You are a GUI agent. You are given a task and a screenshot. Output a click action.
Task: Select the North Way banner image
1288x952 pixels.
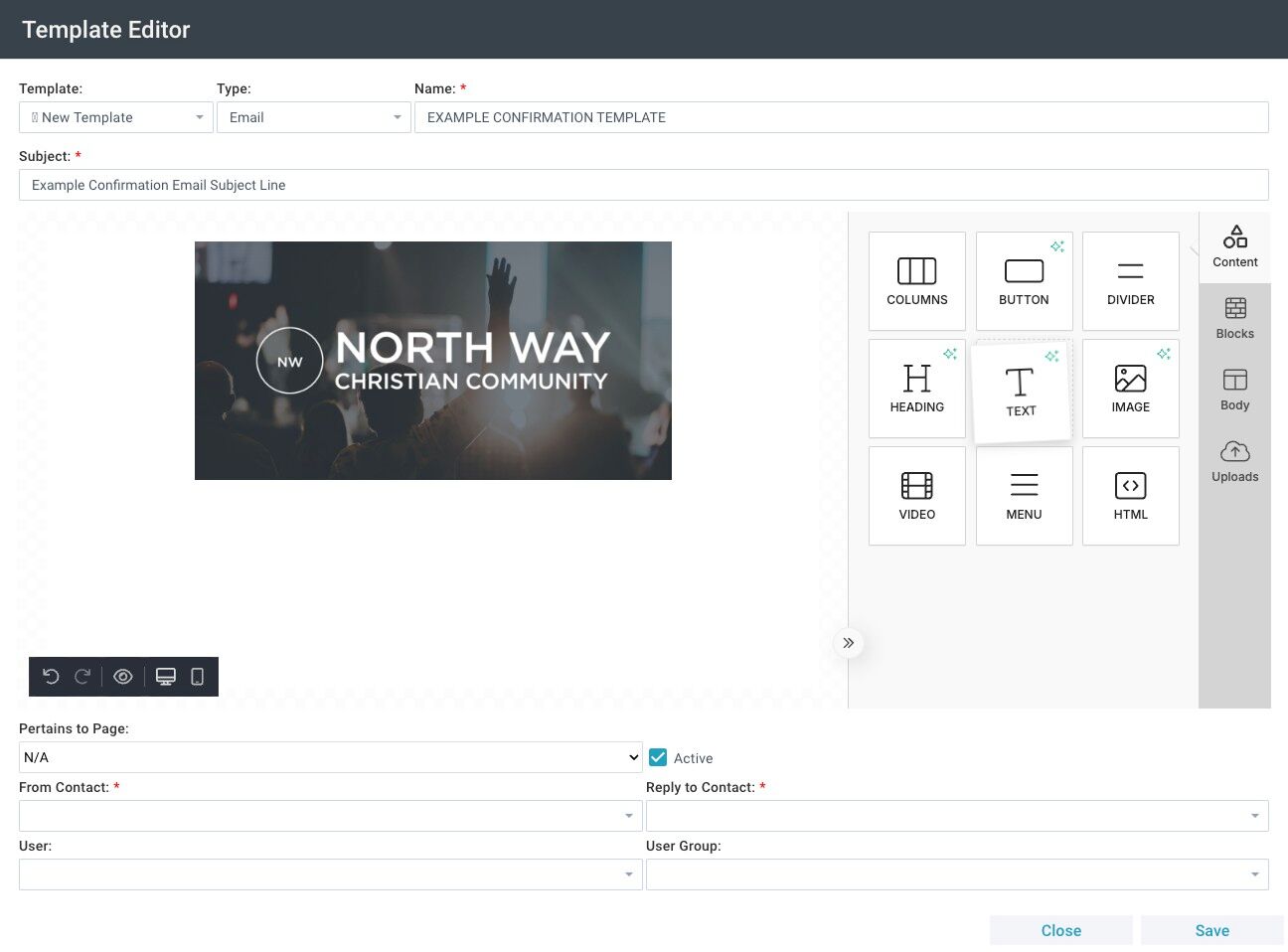433,361
